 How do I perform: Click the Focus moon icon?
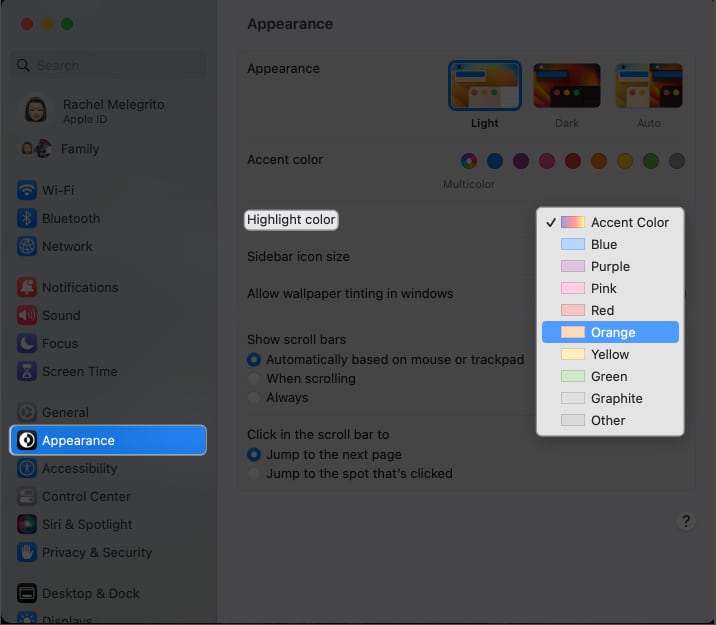pyautogui.click(x=27, y=343)
